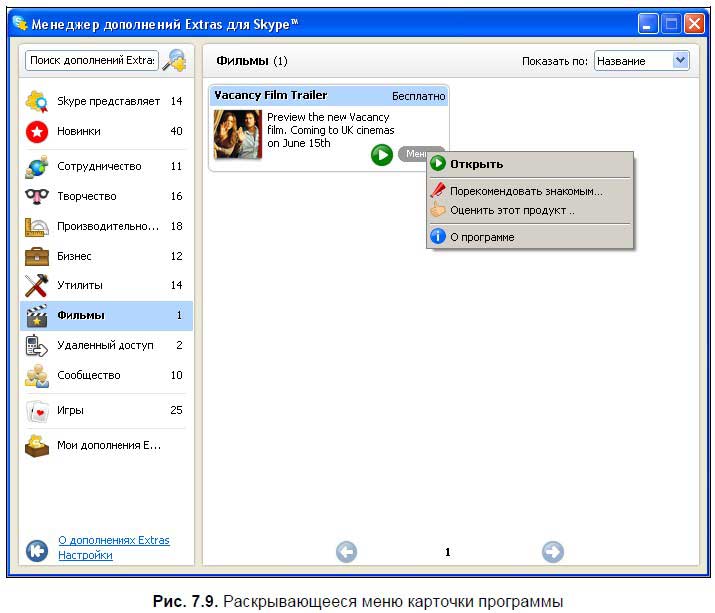Open О программе from context menu
The width and height of the screenshot is (715, 613).
click(x=482, y=237)
